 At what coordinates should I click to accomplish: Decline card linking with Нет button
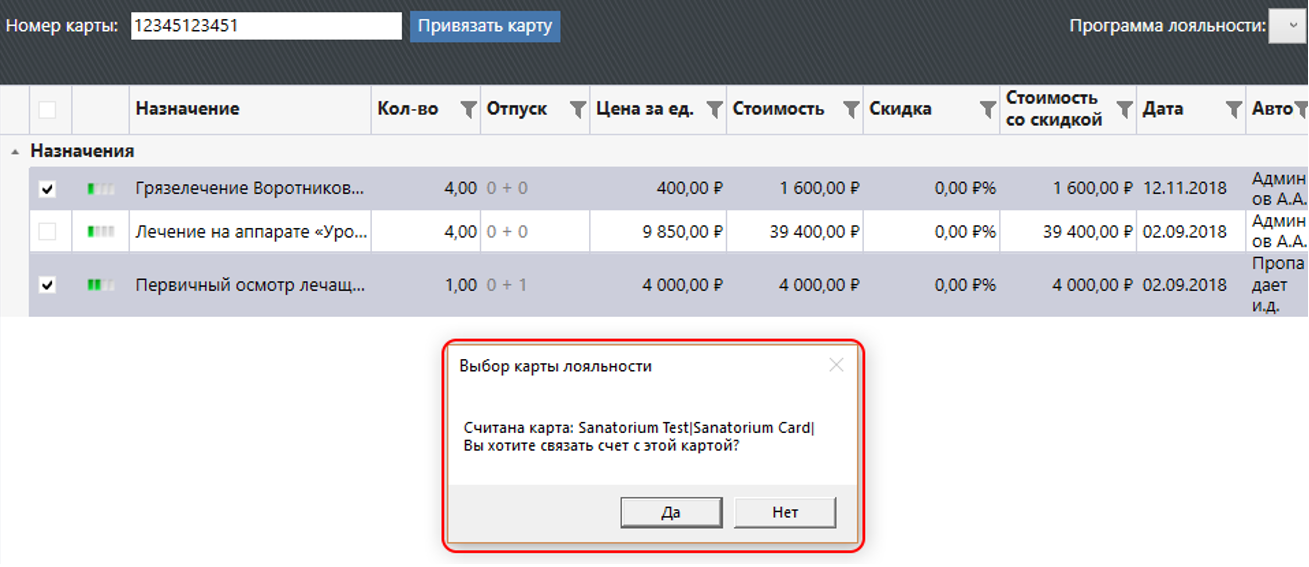coord(785,513)
